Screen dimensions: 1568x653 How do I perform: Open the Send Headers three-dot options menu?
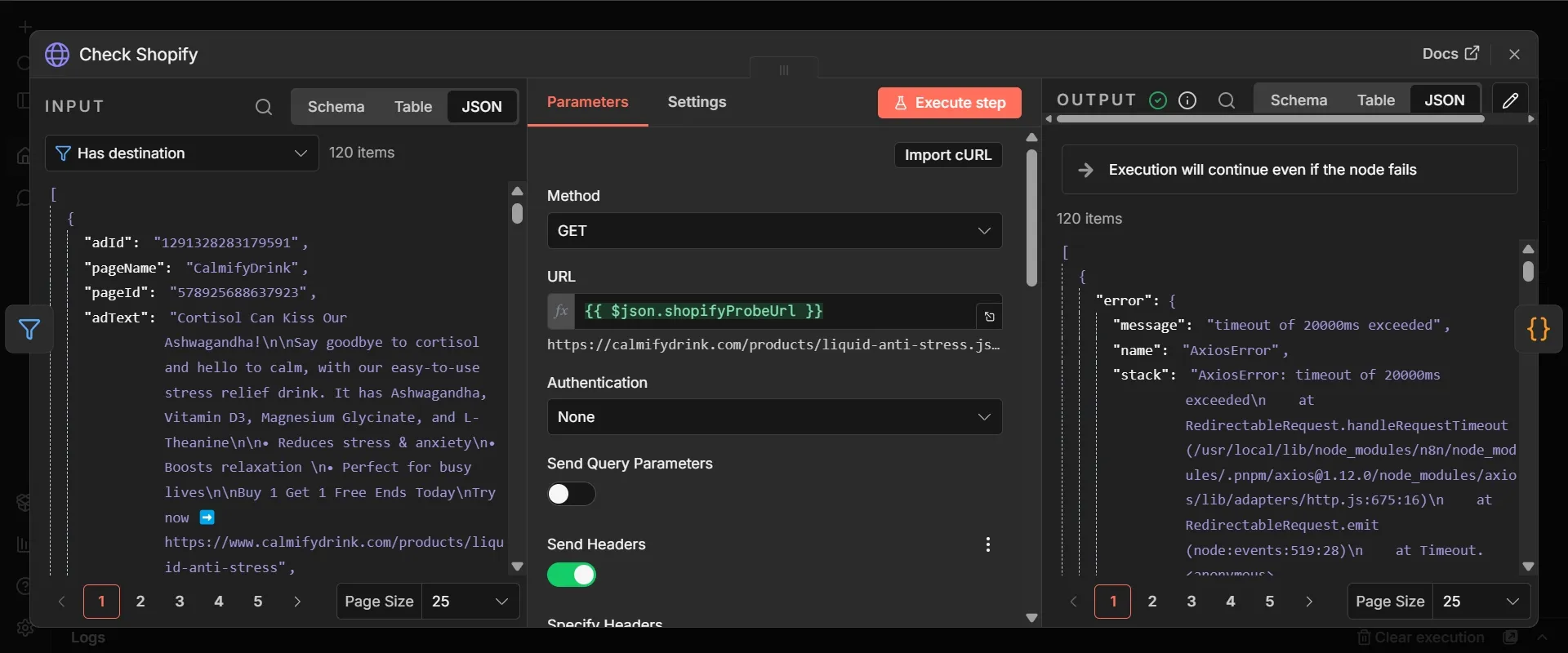[988, 544]
